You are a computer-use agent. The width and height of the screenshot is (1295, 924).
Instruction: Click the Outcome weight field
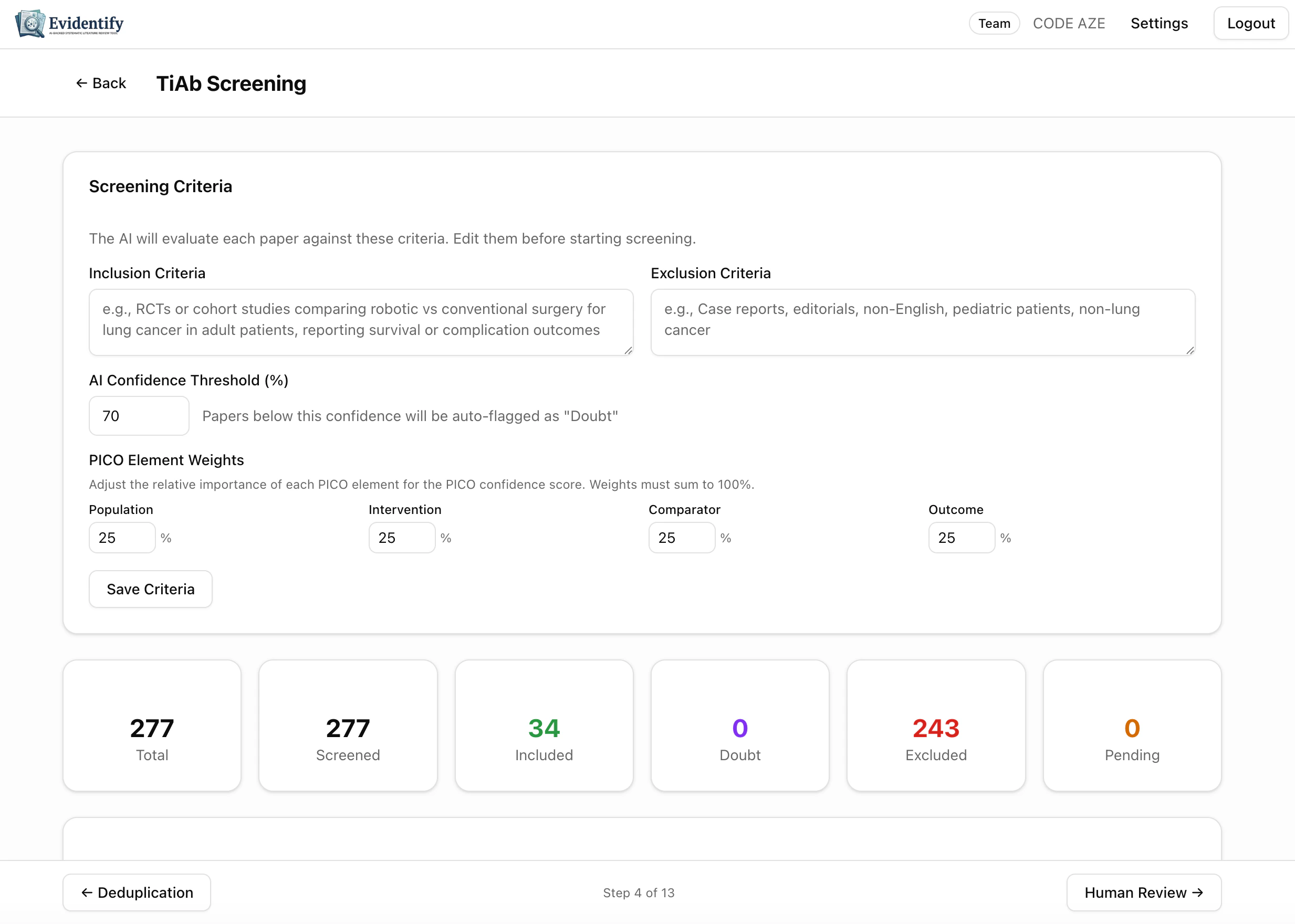coord(960,537)
